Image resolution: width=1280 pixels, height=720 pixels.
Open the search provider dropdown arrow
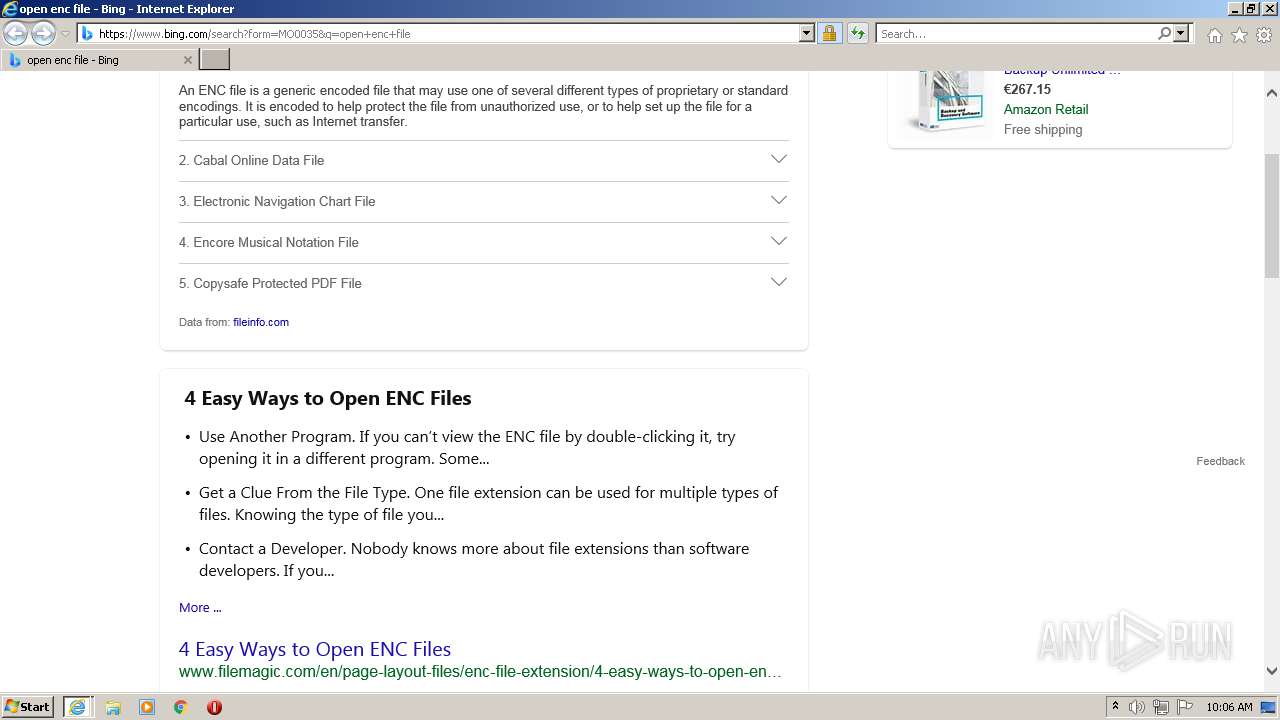pos(1181,33)
